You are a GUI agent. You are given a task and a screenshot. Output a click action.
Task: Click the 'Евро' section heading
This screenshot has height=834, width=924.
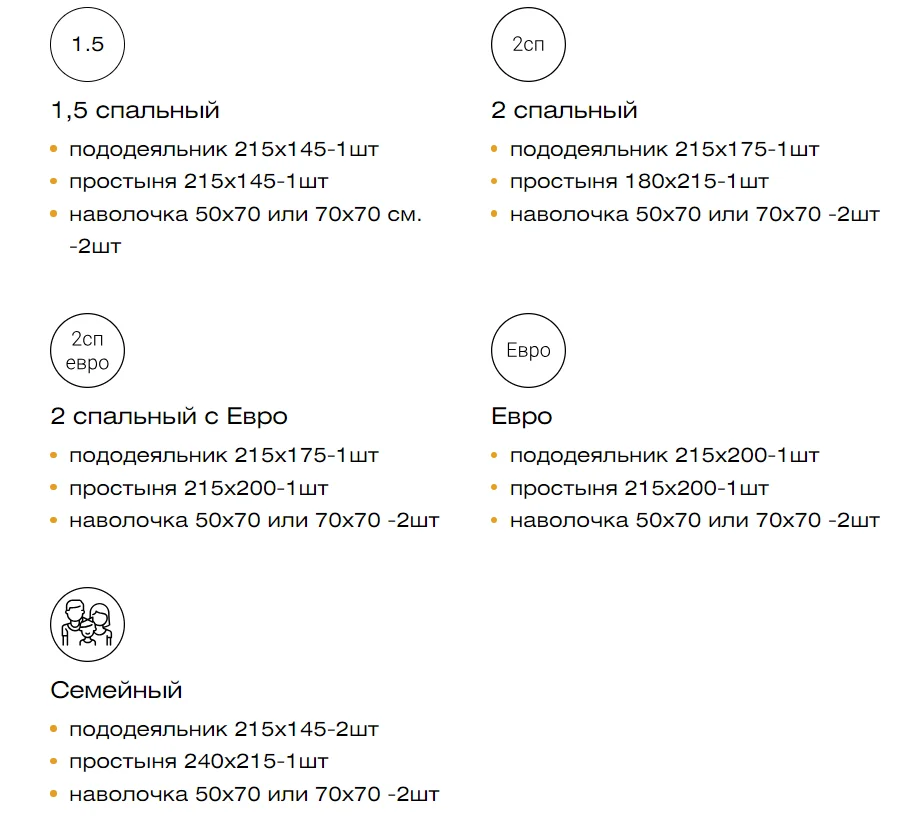(522, 416)
